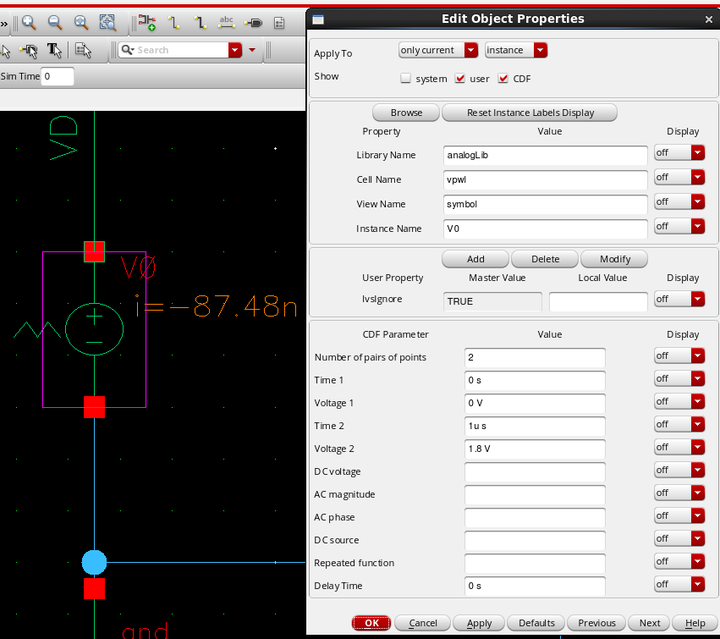720x639 pixels.
Task: Click the Sim Time input field
Action: tap(58, 76)
